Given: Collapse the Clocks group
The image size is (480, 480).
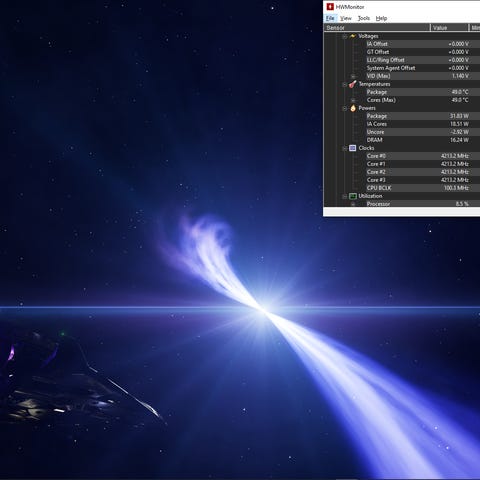Looking at the screenshot, I should pyautogui.click(x=345, y=148).
